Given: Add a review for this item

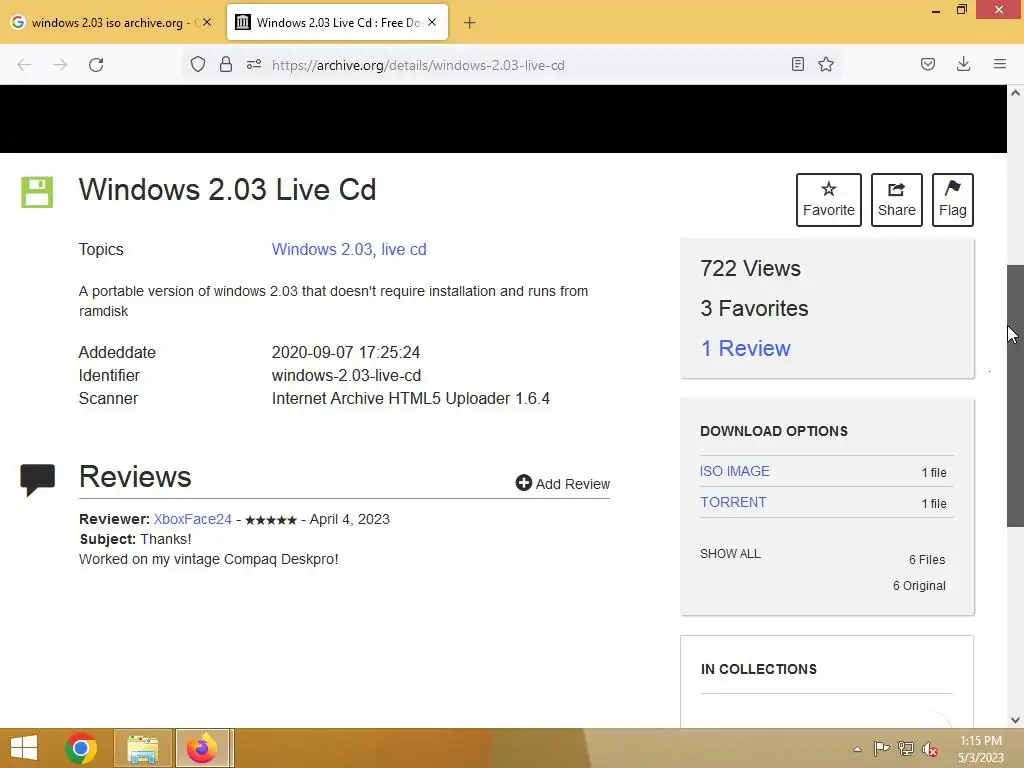Looking at the screenshot, I should (562, 483).
